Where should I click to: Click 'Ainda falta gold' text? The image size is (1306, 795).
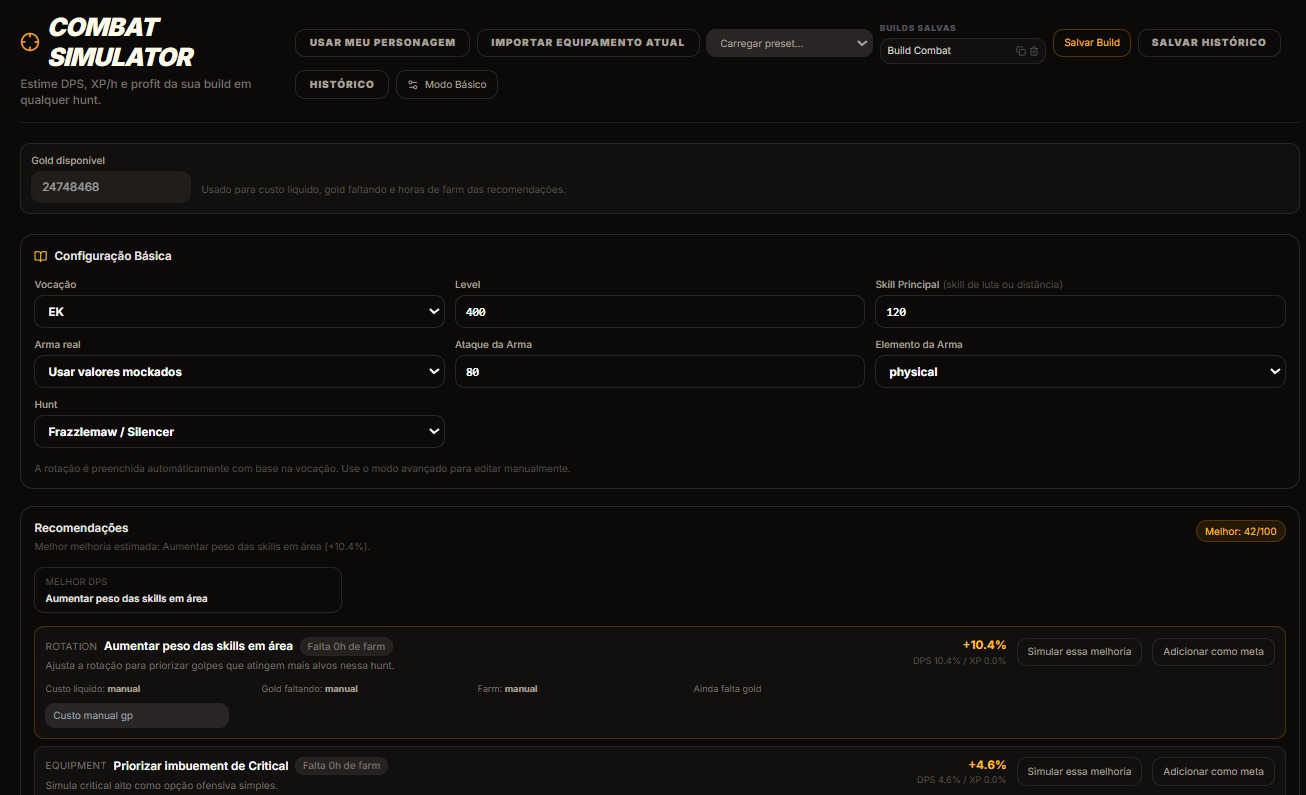point(728,689)
